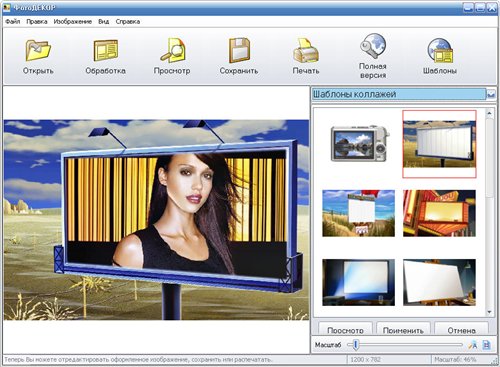
Task: Open the Правка menu
Action: pyautogui.click(x=37, y=21)
